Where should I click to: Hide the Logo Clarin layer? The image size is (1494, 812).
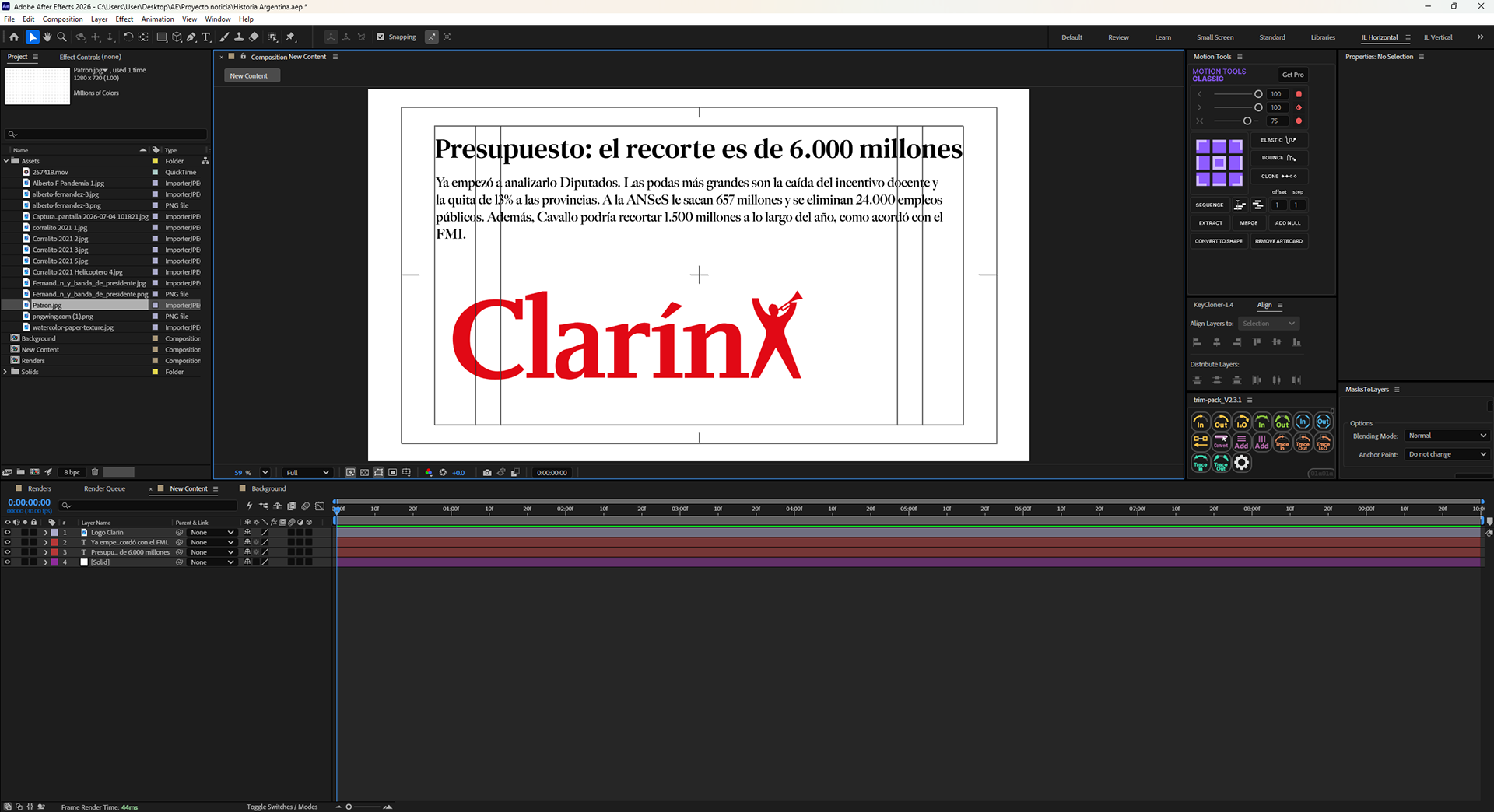tap(8, 533)
